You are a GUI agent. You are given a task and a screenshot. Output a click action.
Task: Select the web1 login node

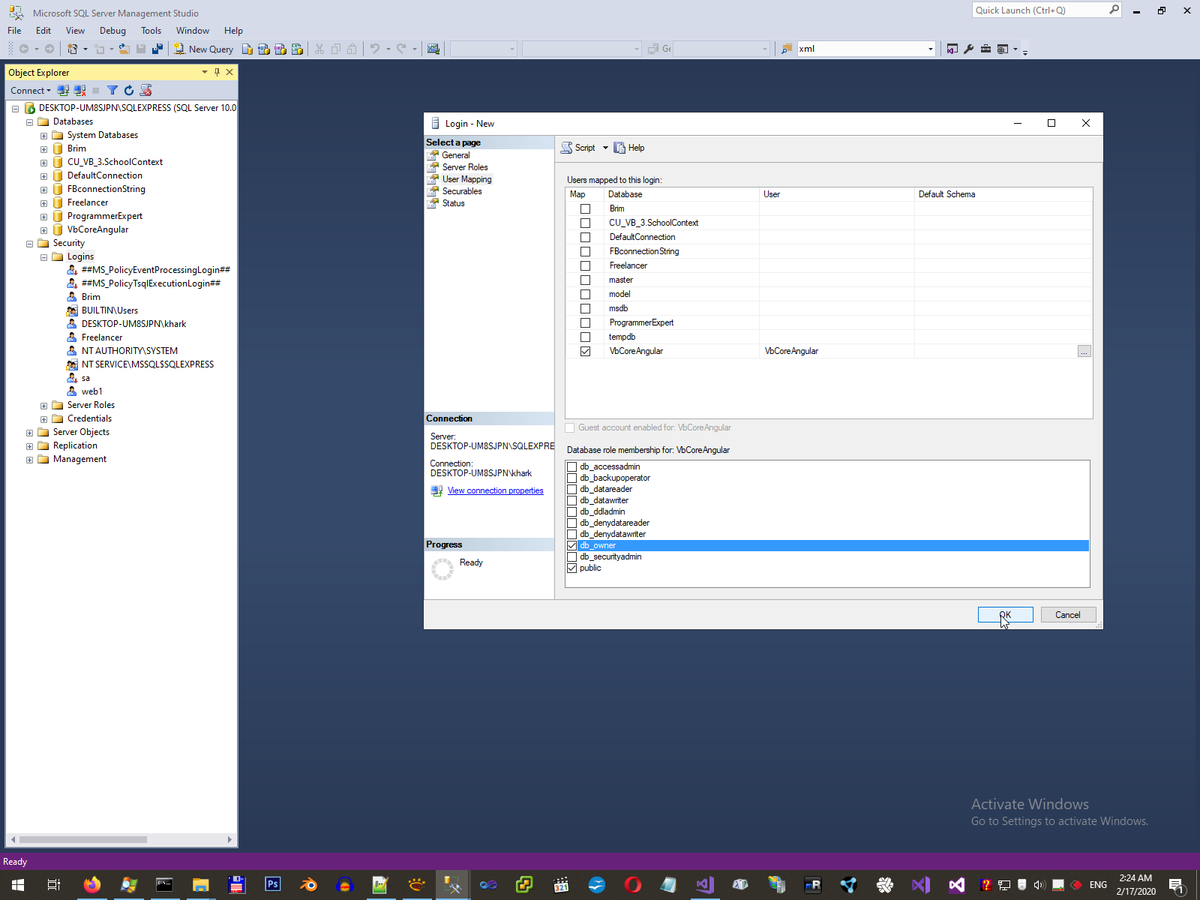[91, 391]
